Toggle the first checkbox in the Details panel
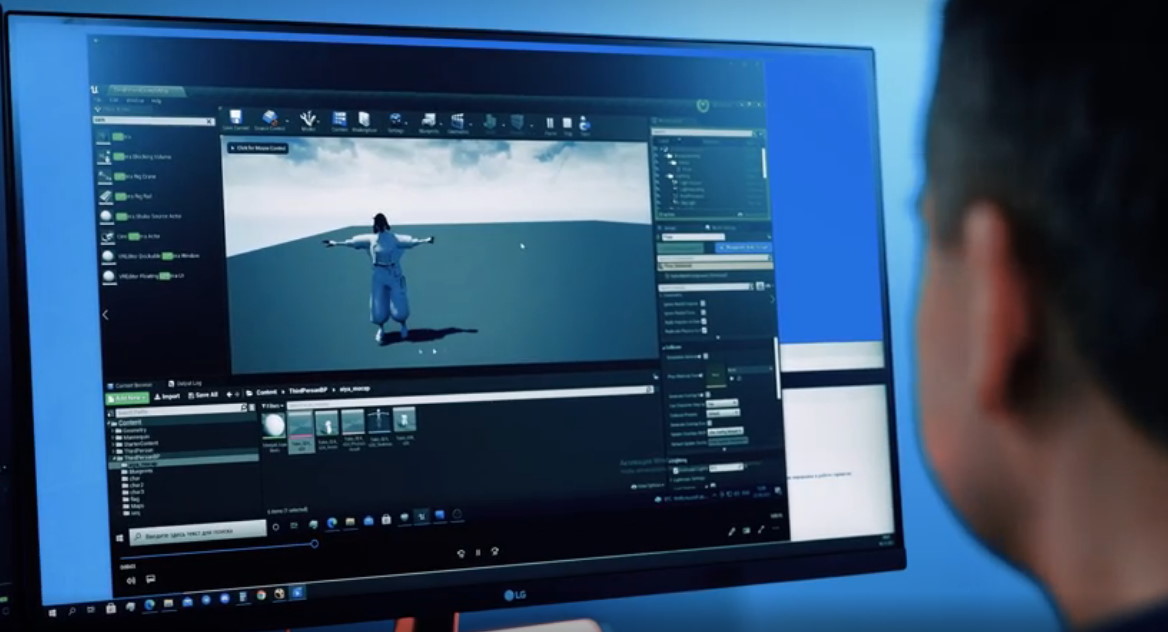This screenshot has height=632, width=1168. tap(703, 303)
